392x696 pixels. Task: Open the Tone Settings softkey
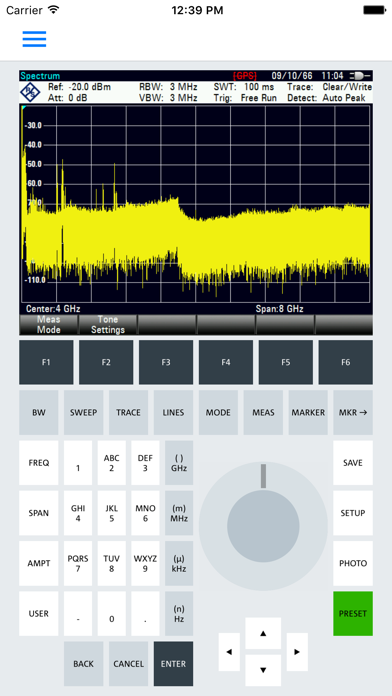point(108,324)
